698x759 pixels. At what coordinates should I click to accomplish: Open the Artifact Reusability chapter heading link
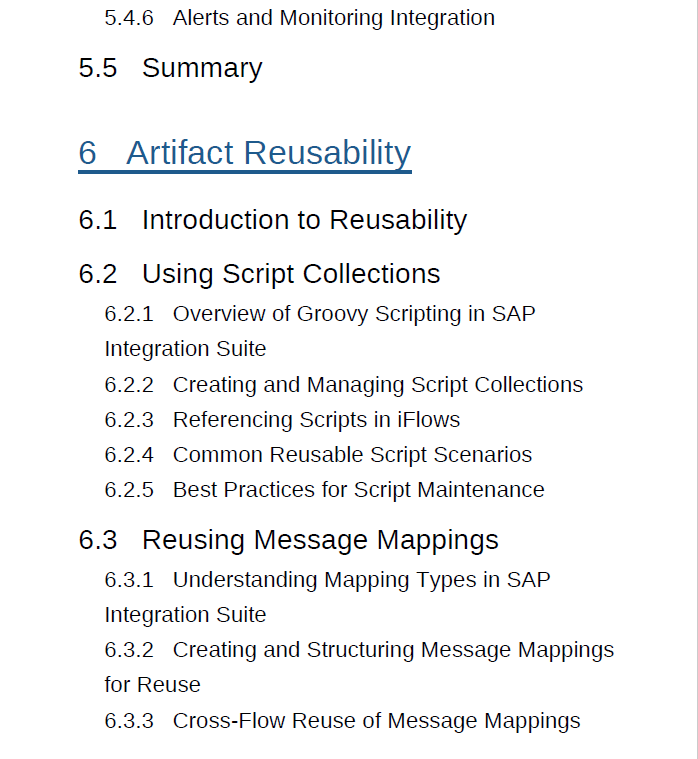[268, 153]
